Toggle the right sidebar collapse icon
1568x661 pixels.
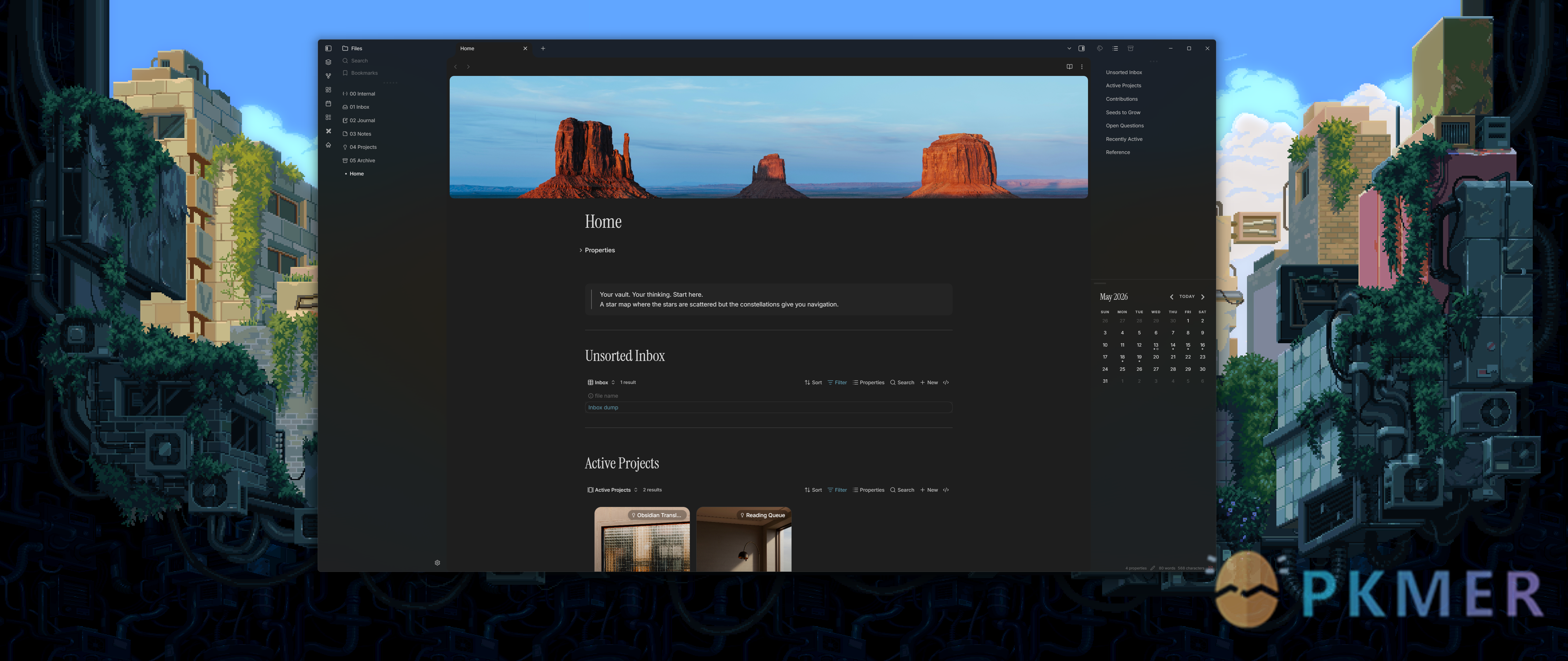[1082, 48]
